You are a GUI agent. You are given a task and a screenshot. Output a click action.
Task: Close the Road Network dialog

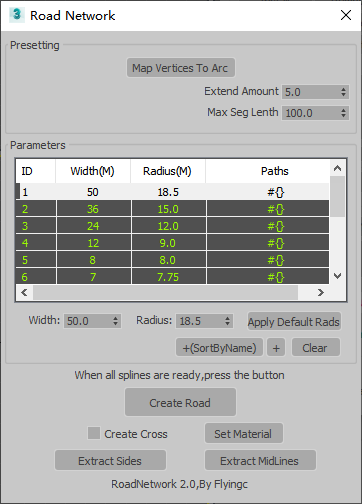[346, 15]
